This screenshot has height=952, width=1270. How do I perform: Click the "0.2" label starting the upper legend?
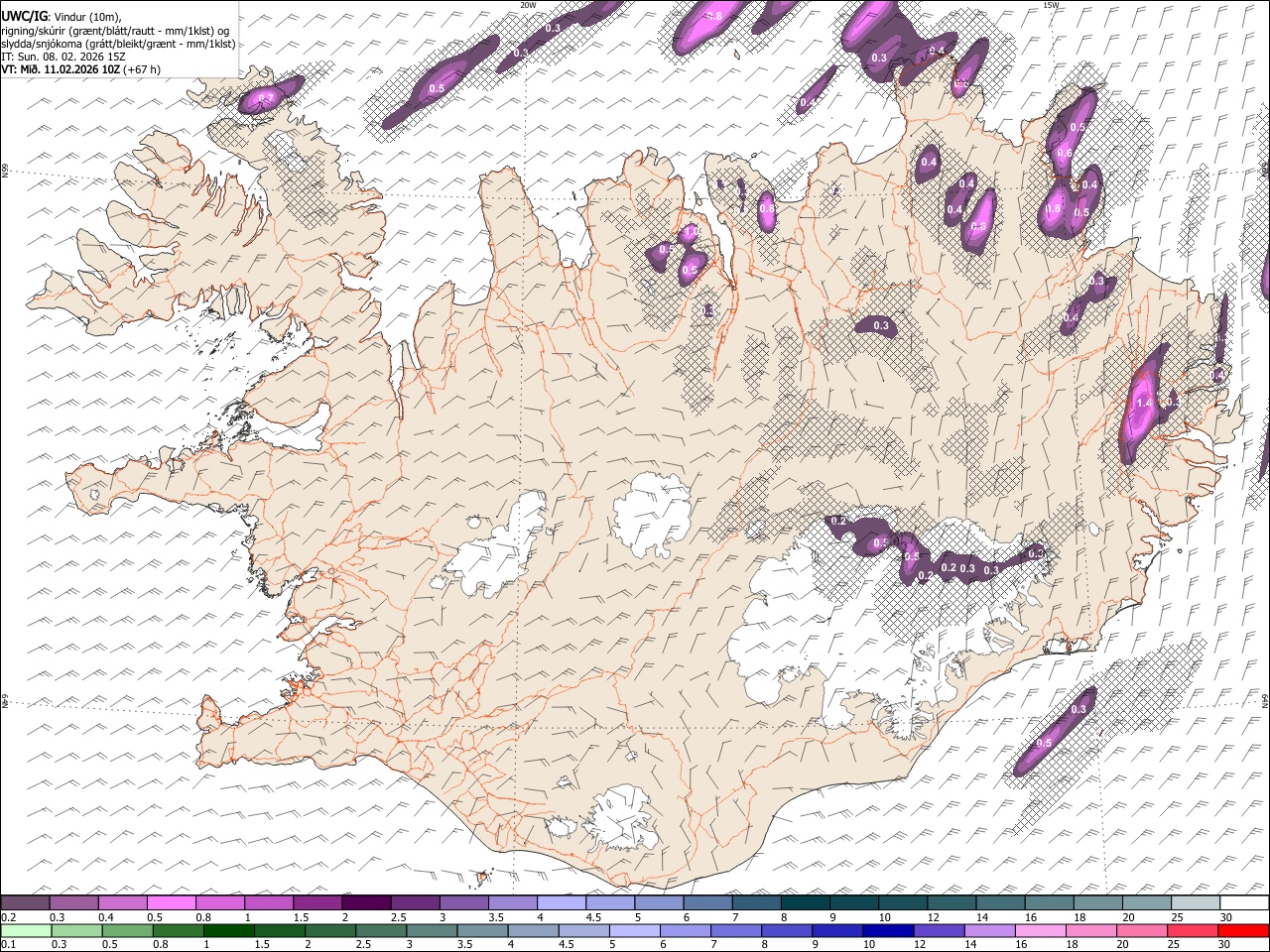coord(9,917)
